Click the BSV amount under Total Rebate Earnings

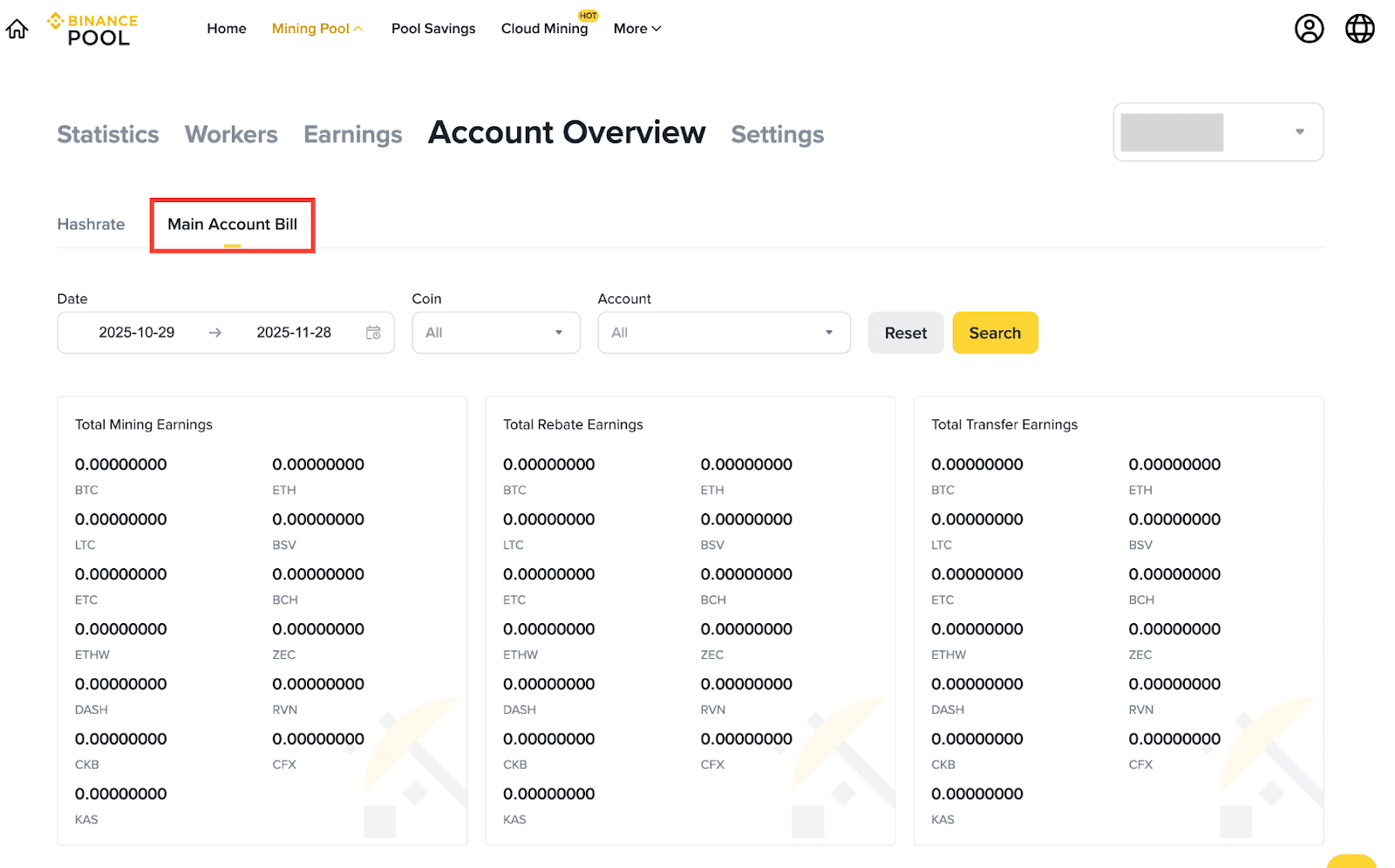coord(746,519)
